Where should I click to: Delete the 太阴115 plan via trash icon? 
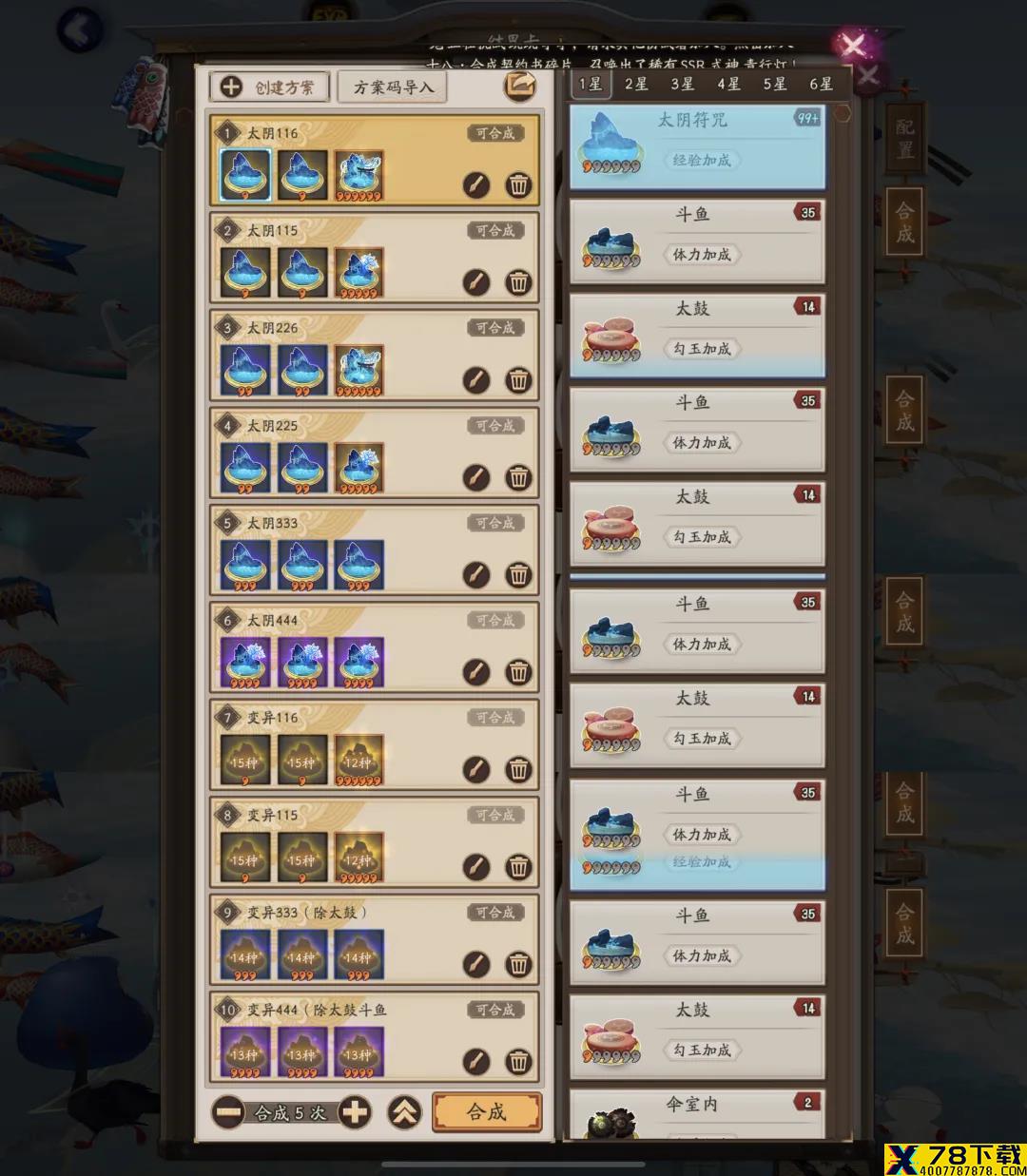coord(518,282)
